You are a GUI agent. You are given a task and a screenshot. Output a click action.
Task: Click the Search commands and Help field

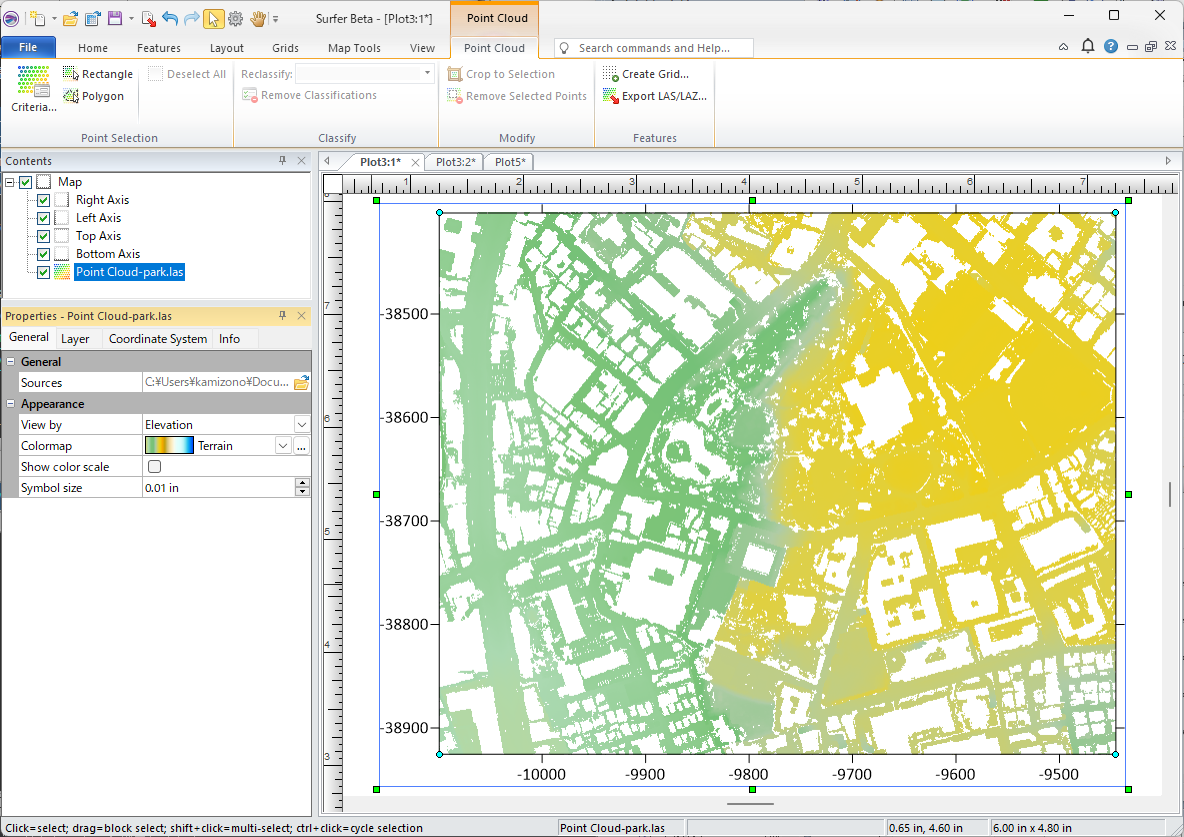click(654, 48)
